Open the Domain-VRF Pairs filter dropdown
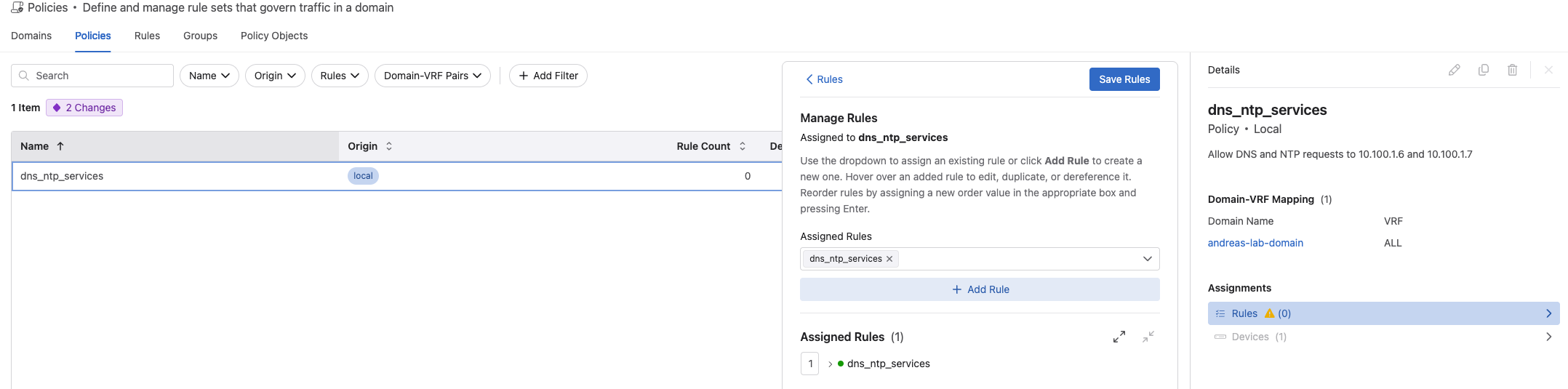Image resolution: width=1568 pixels, height=389 pixels. [x=432, y=76]
